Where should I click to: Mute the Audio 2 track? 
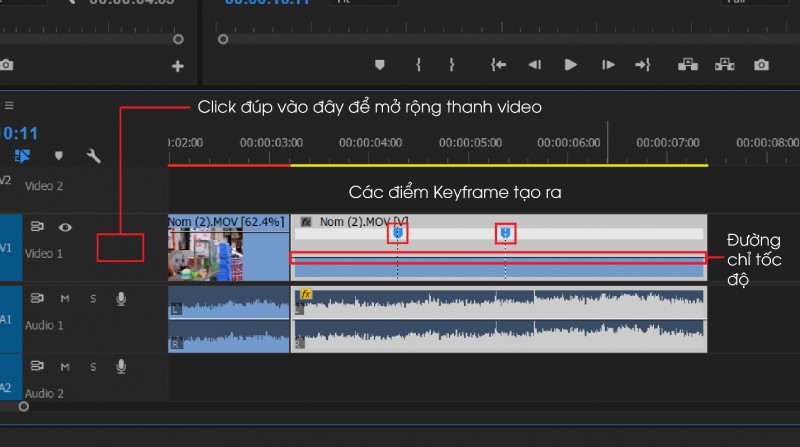pyautogui.click(x=65, y=366)
